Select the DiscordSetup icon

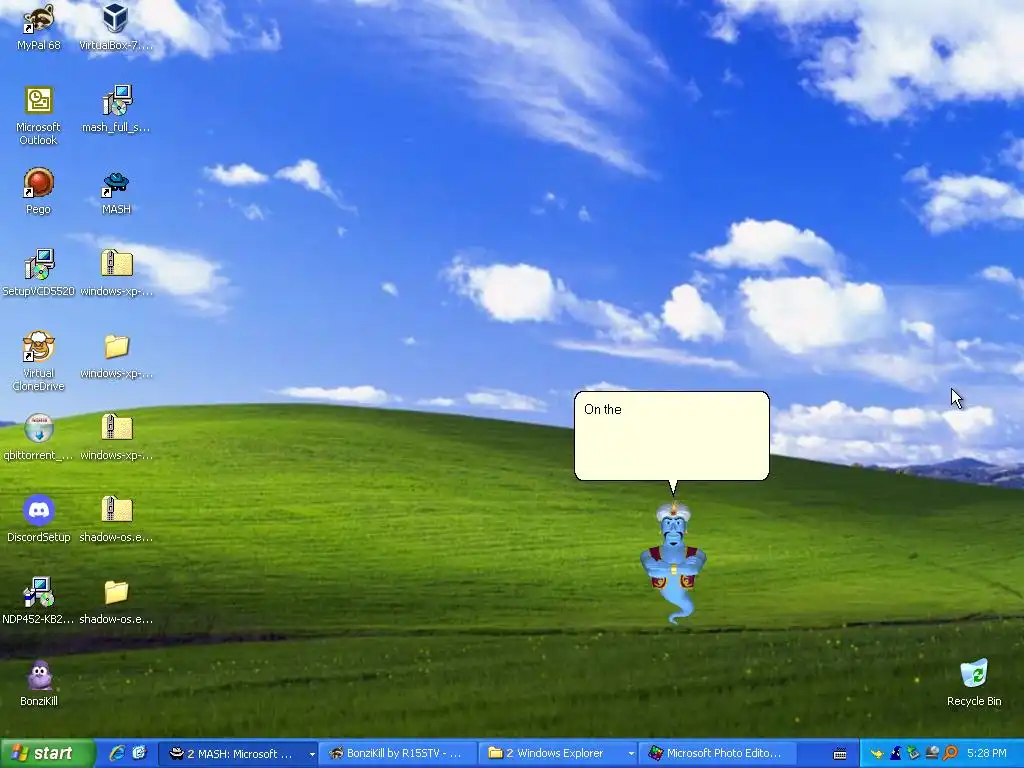(38, 519)
